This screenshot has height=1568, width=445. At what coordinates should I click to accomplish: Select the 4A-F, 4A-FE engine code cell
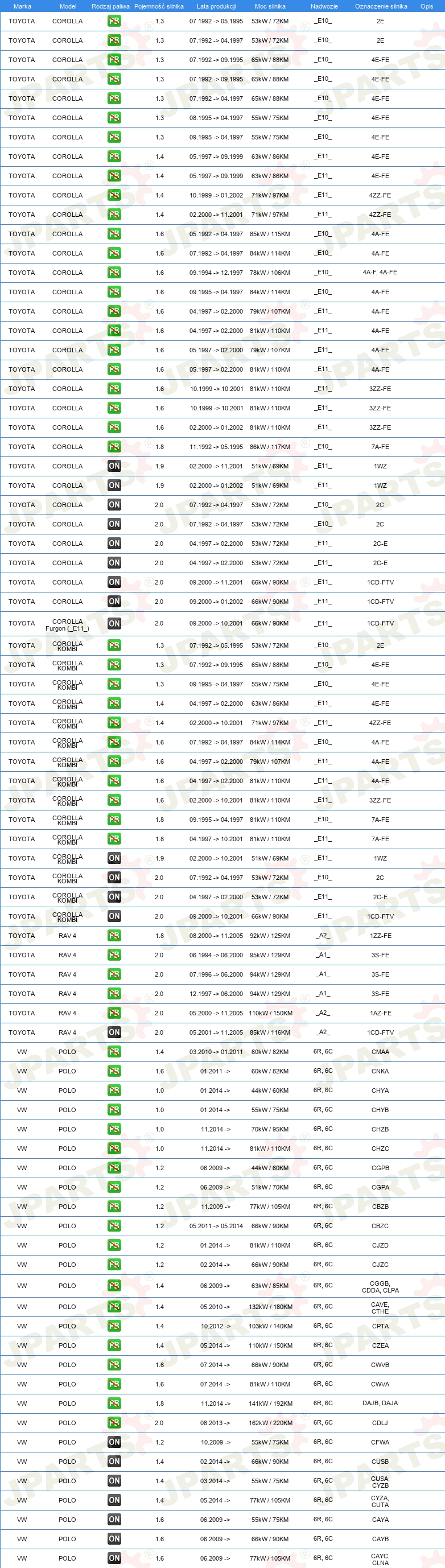pyautogui.click(x=380, y=273)
